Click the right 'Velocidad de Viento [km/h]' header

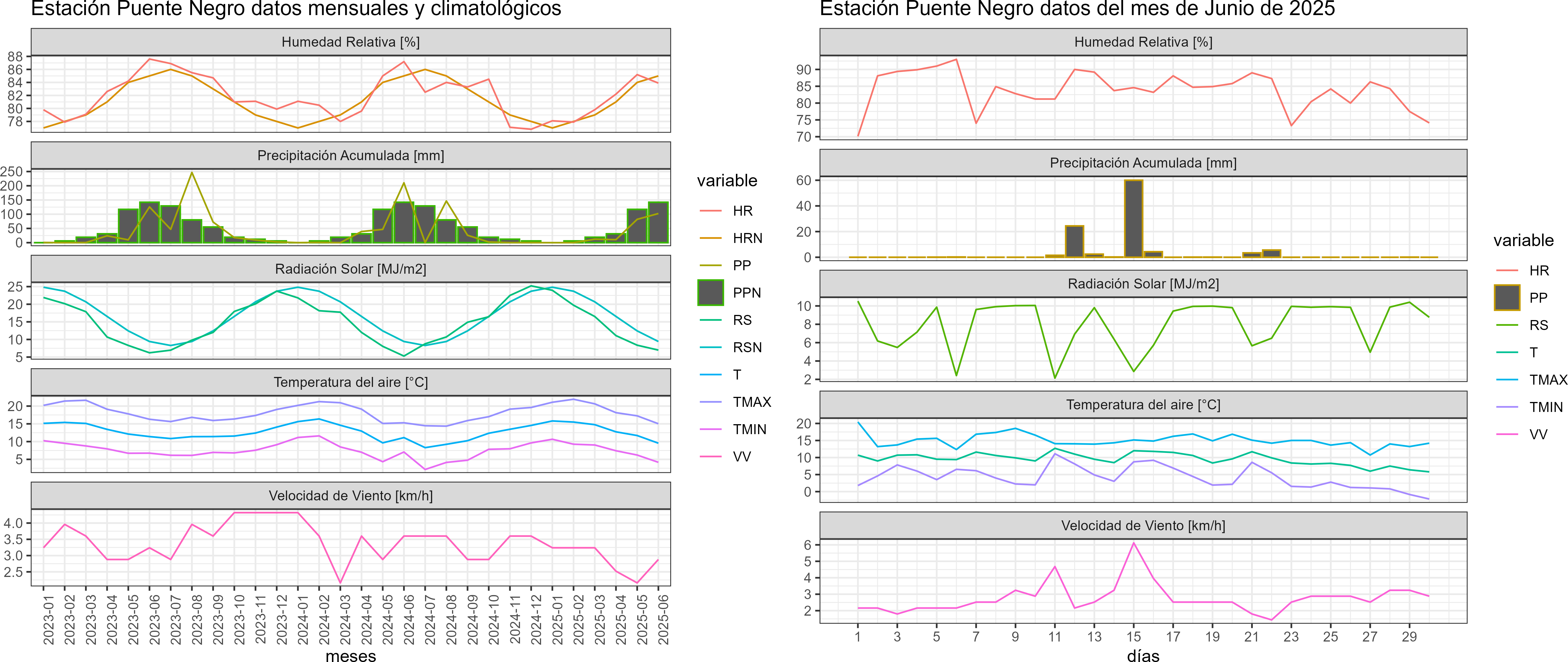point(1143,526)
